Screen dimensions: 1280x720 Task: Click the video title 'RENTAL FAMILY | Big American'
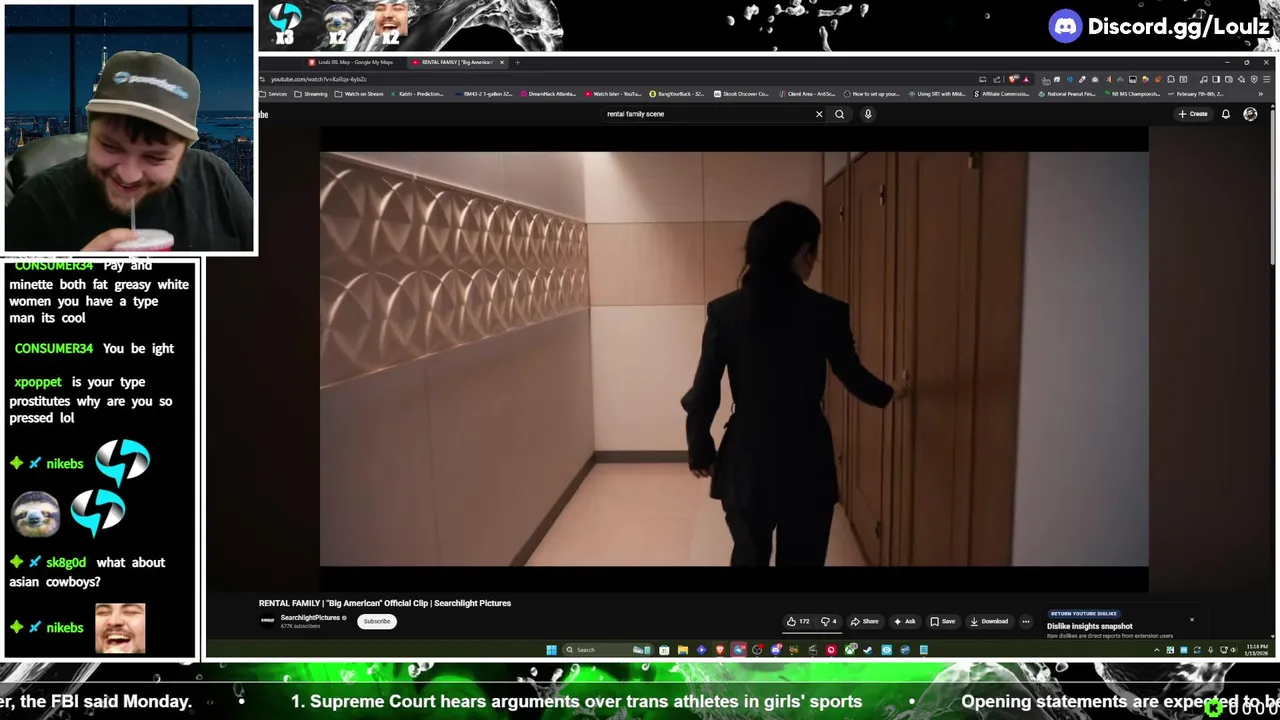385,603
